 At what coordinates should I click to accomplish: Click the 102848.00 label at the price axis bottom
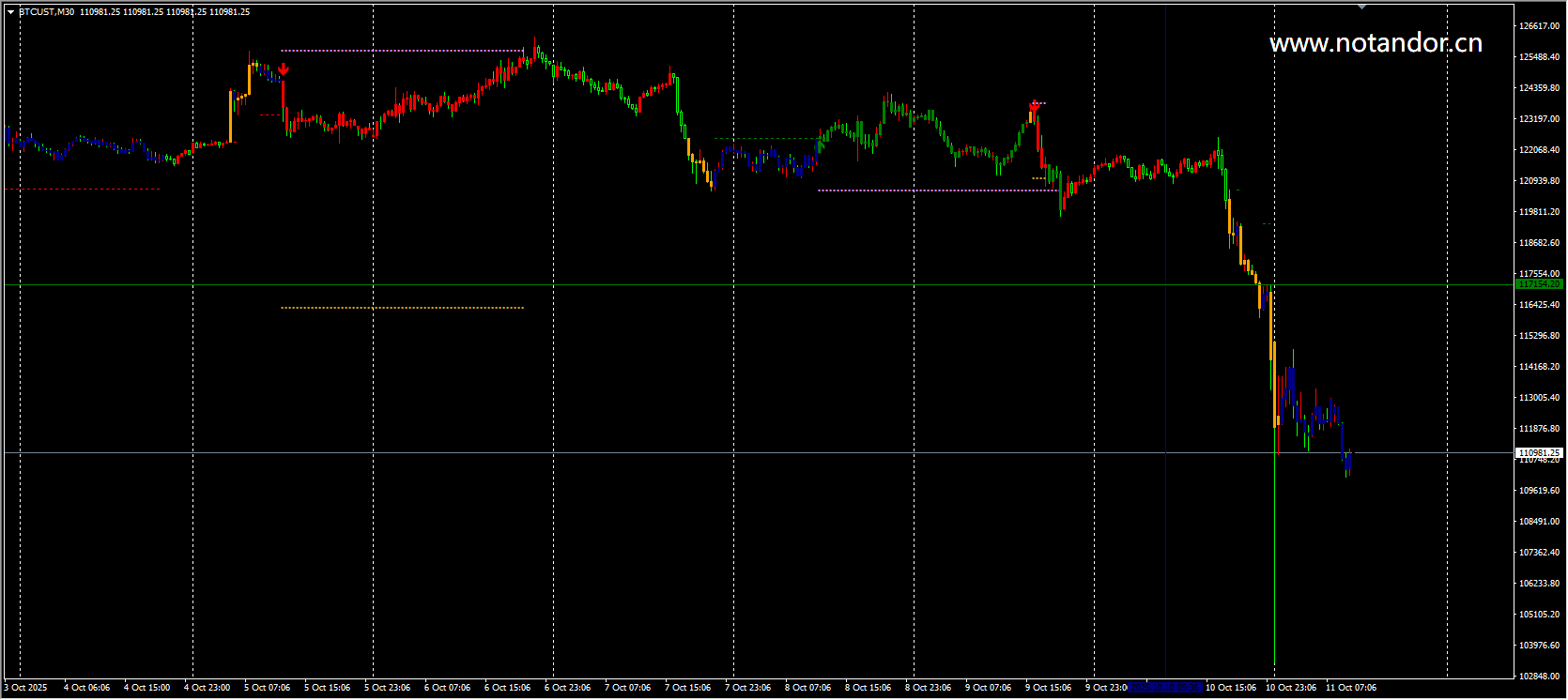click(x=1539, y=677)
